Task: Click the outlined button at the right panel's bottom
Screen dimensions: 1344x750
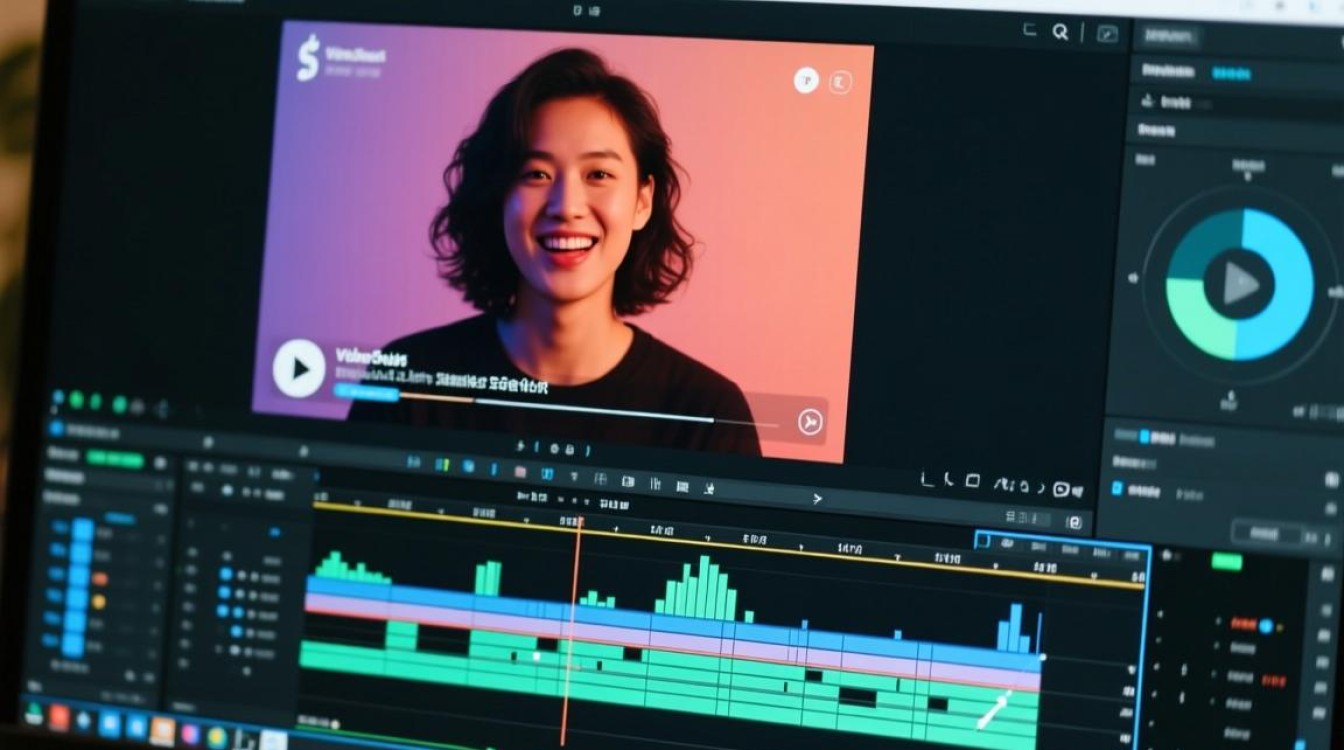Action: point(1269,533)
